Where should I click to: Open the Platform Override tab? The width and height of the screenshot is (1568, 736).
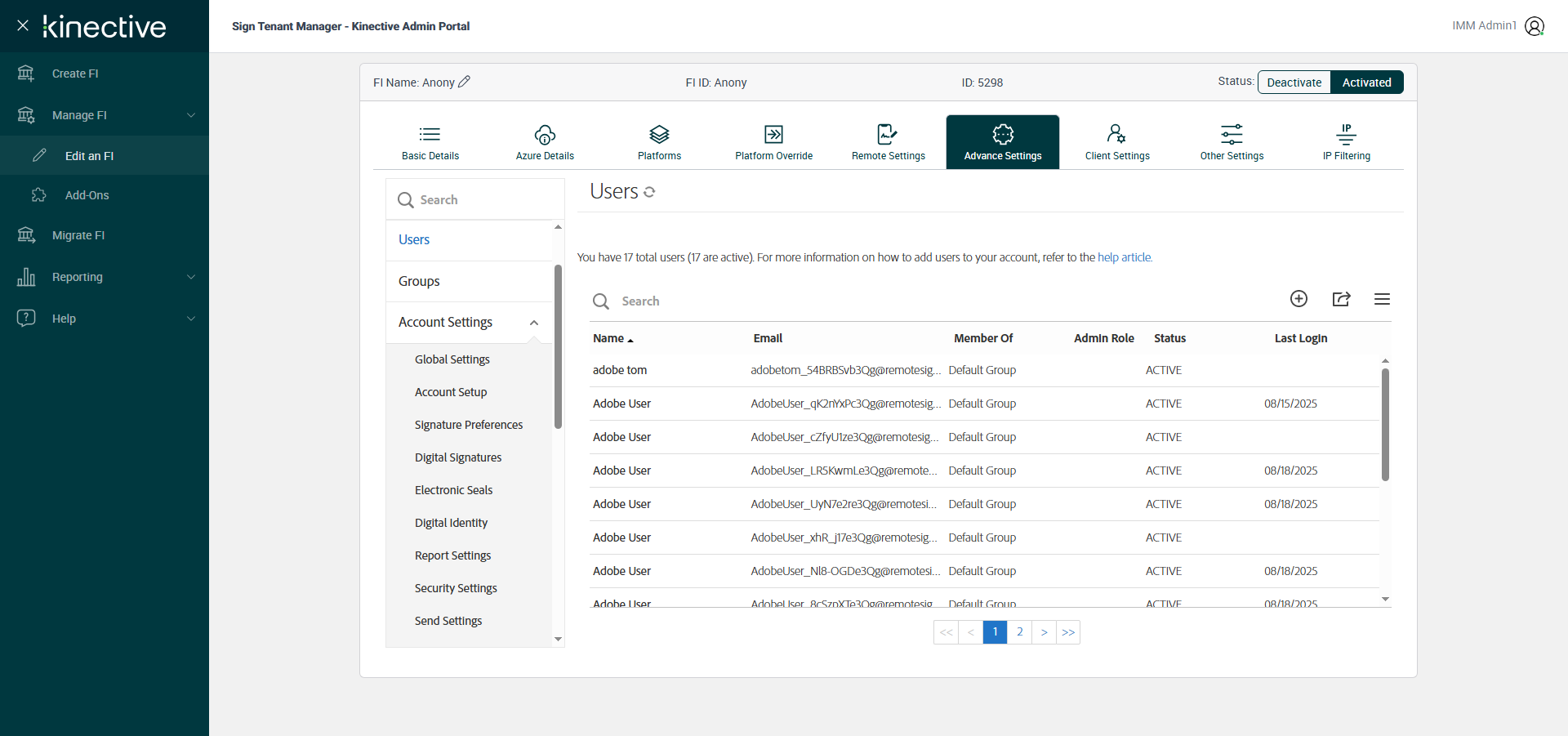[x=773, y=142]
